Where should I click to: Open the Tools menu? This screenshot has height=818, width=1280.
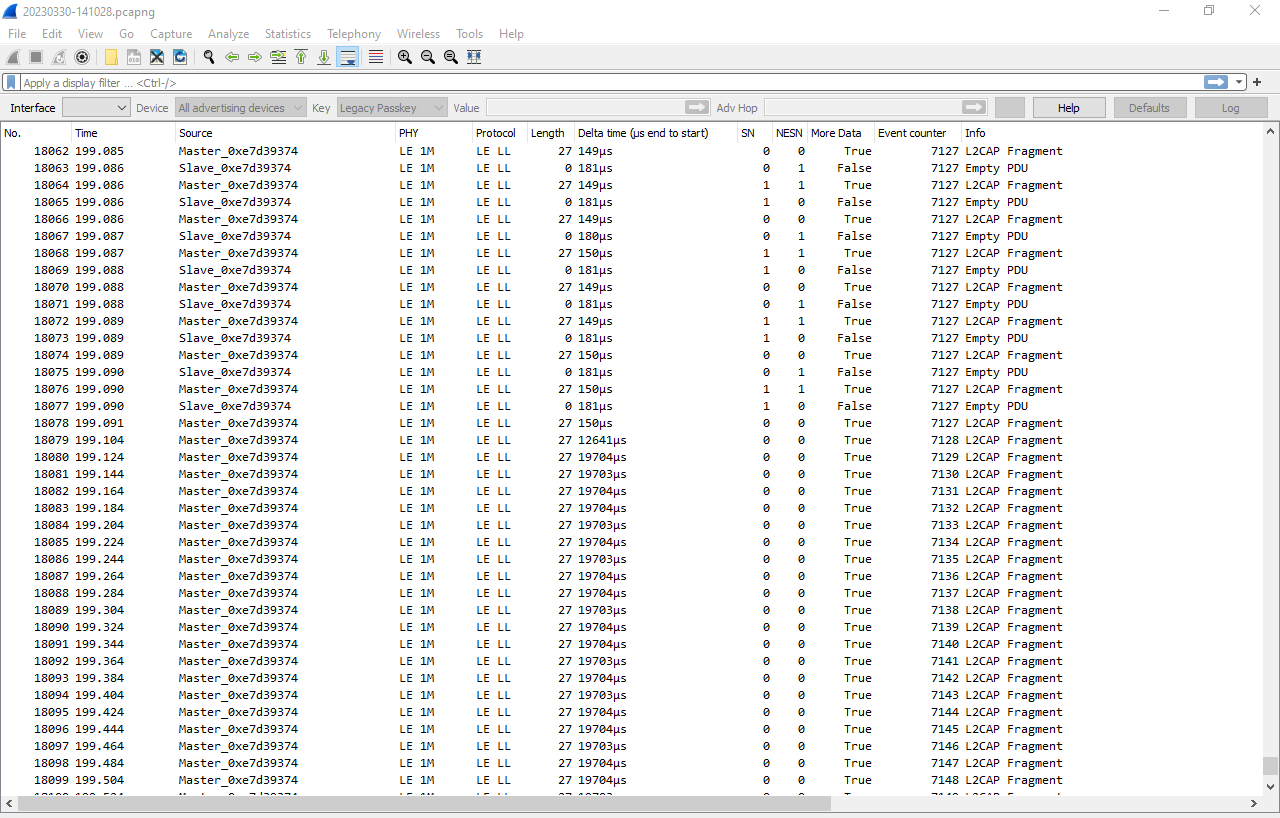coord(469,33)
